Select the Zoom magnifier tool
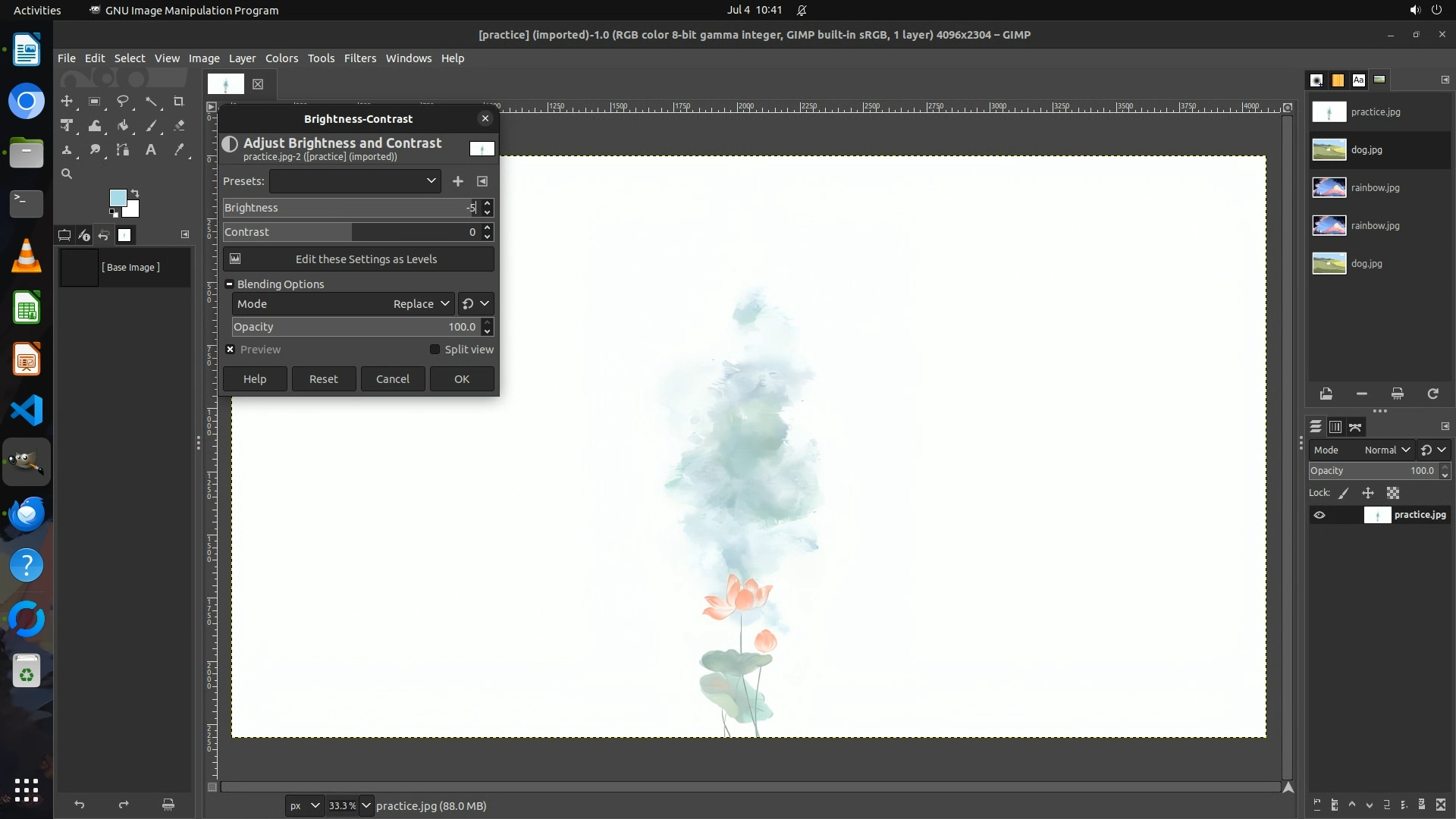The height and width of the screenshot is (819, 1456). coord(67,174)
